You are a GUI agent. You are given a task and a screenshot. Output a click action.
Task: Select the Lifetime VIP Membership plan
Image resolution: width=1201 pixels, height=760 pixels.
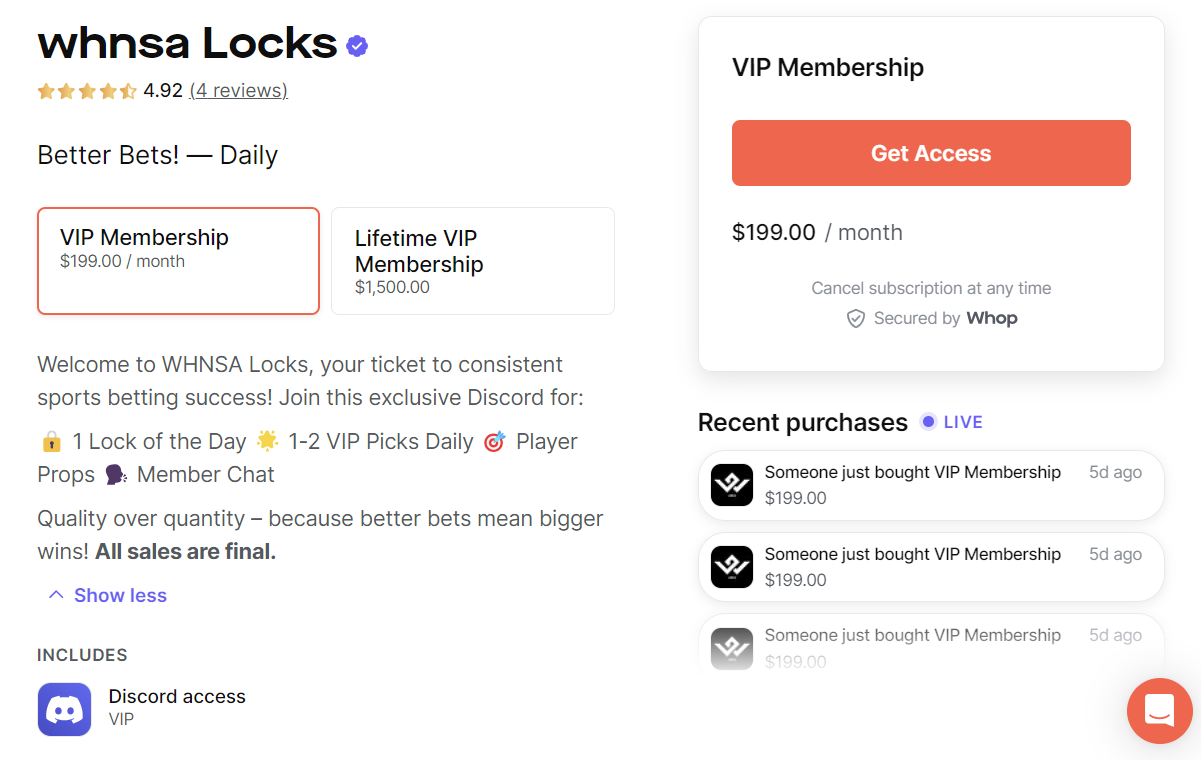472,261
